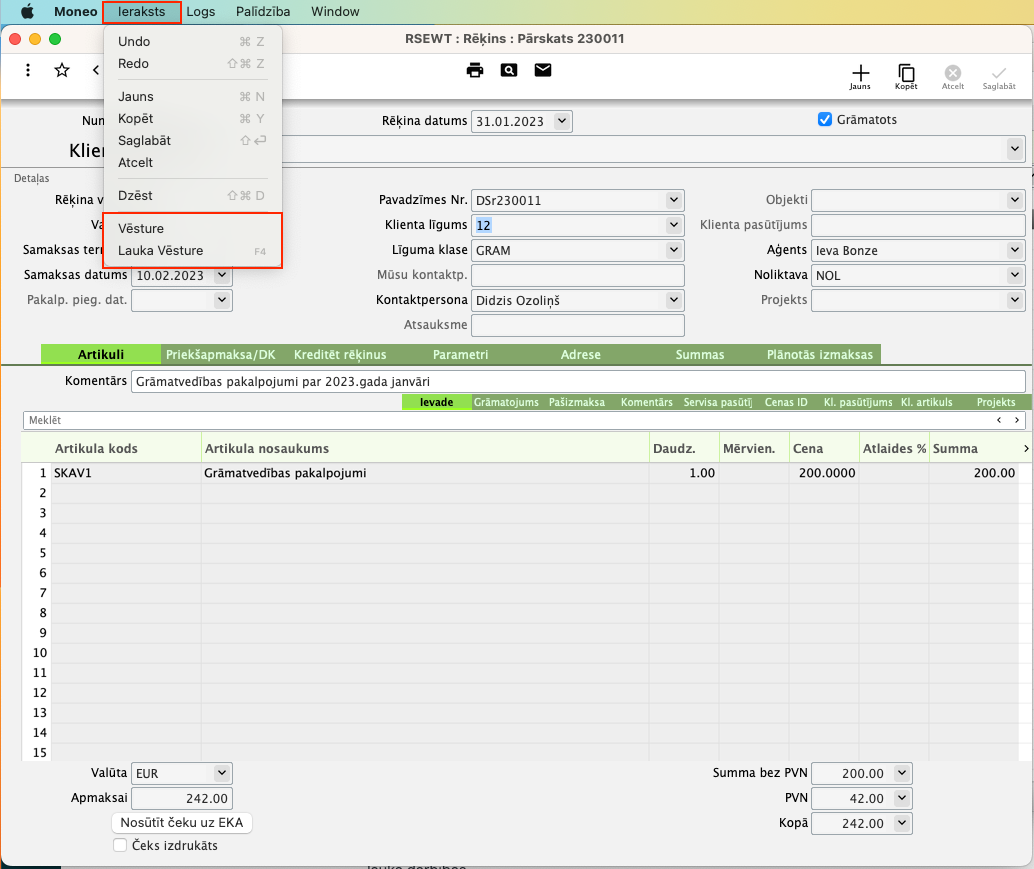The height and width of the screenshot is (869, 1034).
Task: Toggle the Grāmatots checkbox
Action: coord(824,119)
